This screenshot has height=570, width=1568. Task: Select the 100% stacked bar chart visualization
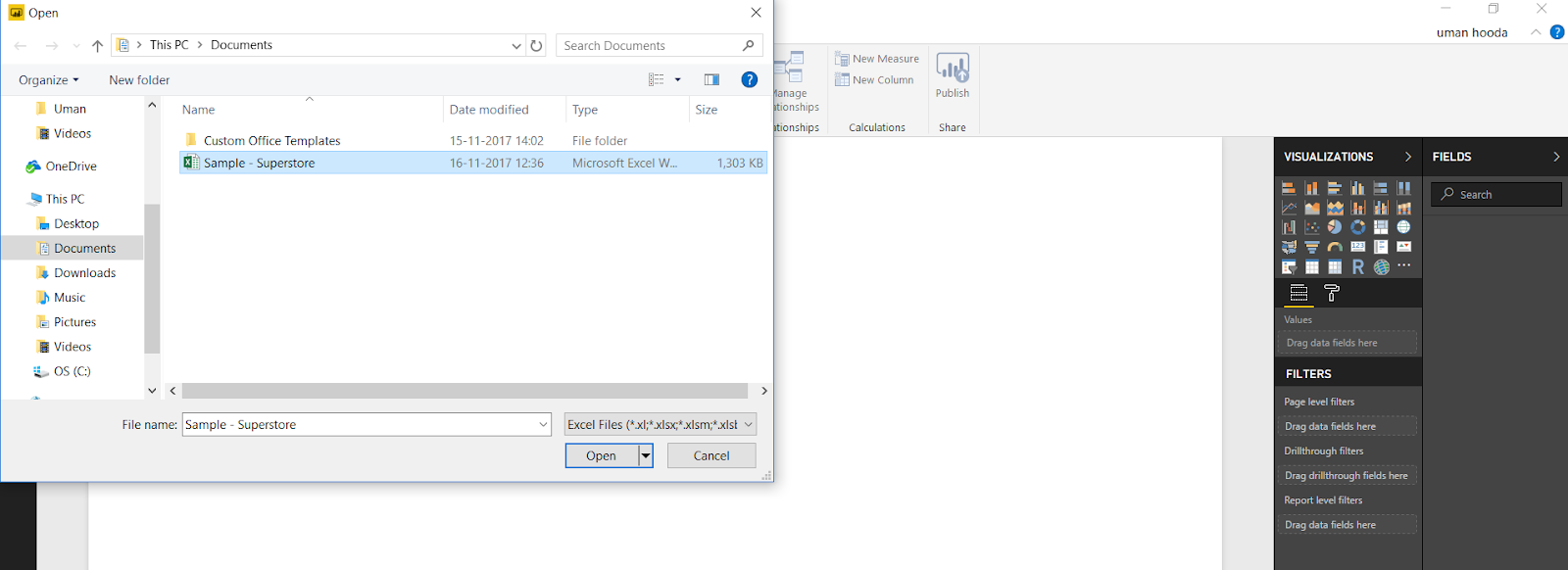[1381, 188]
